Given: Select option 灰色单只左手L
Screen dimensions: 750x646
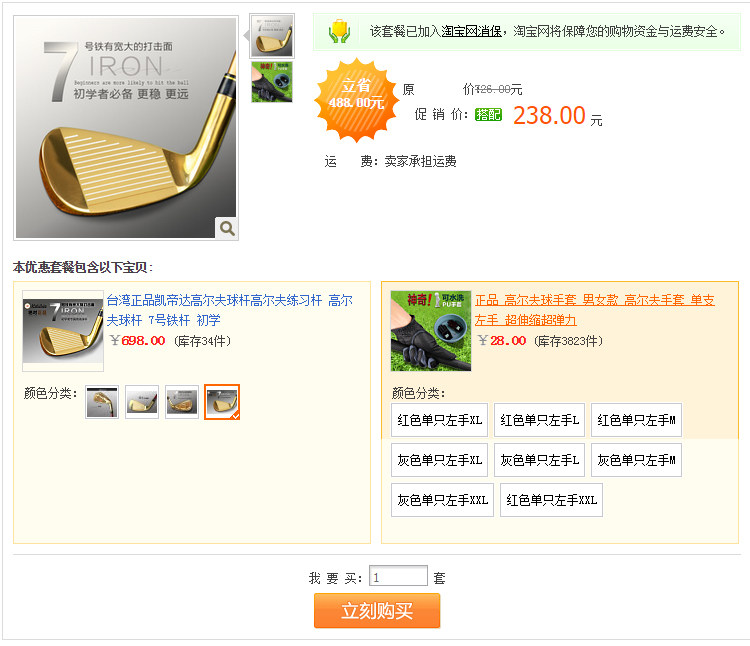Looking at the screenshot, I should tap(539, 460).
